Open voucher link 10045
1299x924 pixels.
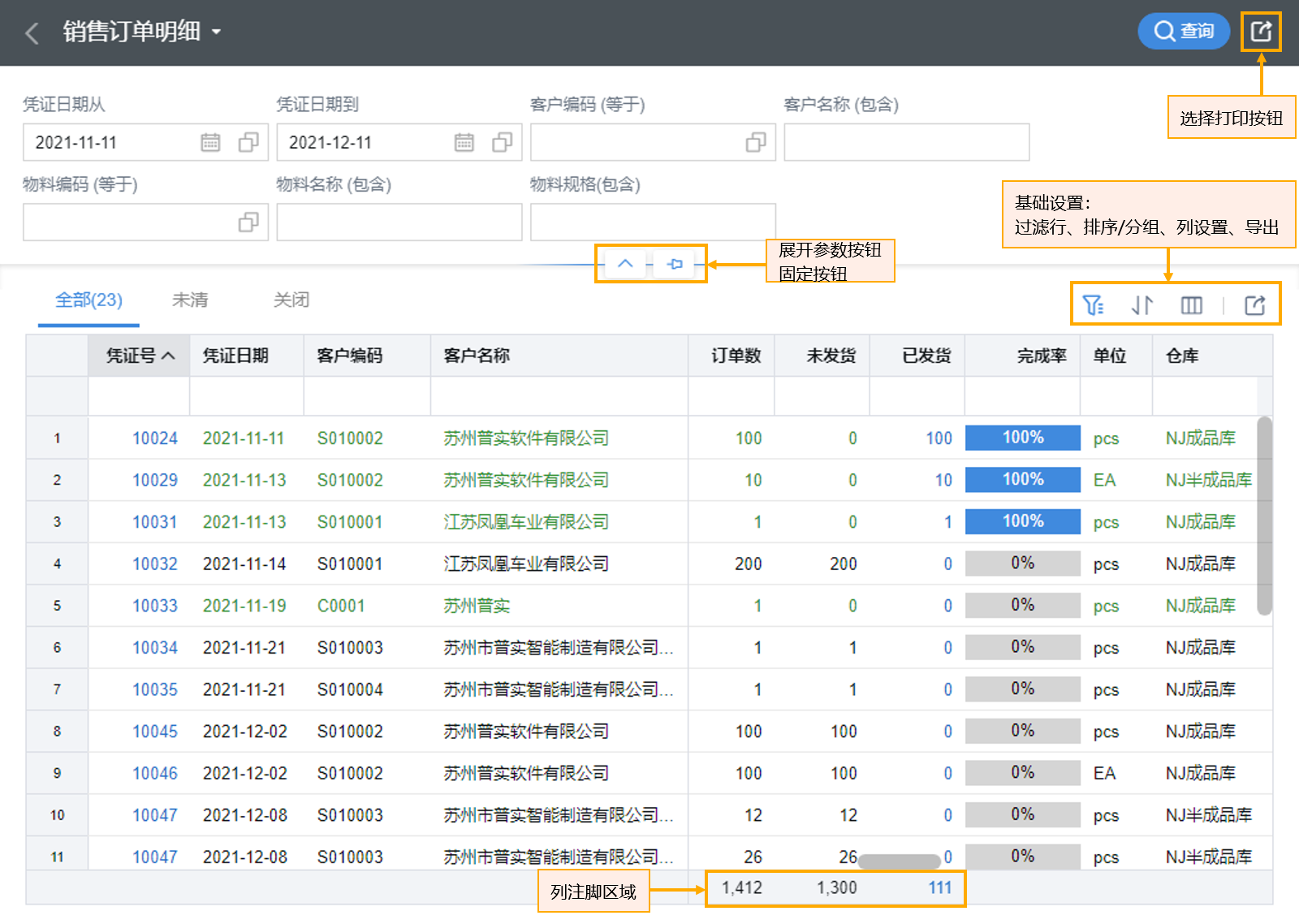pos(155,731)
